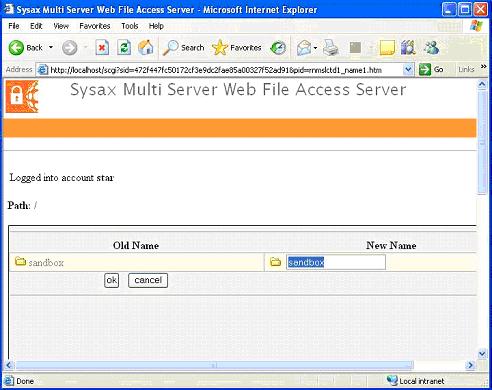
Task: Click the folder icon beside New Name field
Action: click(x=275, y=262)
